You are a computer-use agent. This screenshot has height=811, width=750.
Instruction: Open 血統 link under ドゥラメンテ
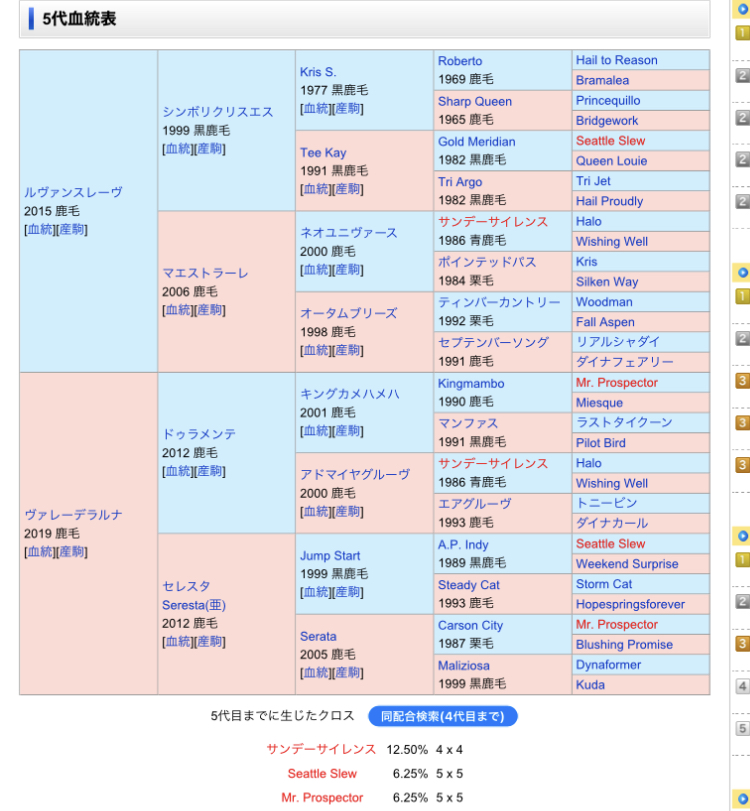[178, 471]
